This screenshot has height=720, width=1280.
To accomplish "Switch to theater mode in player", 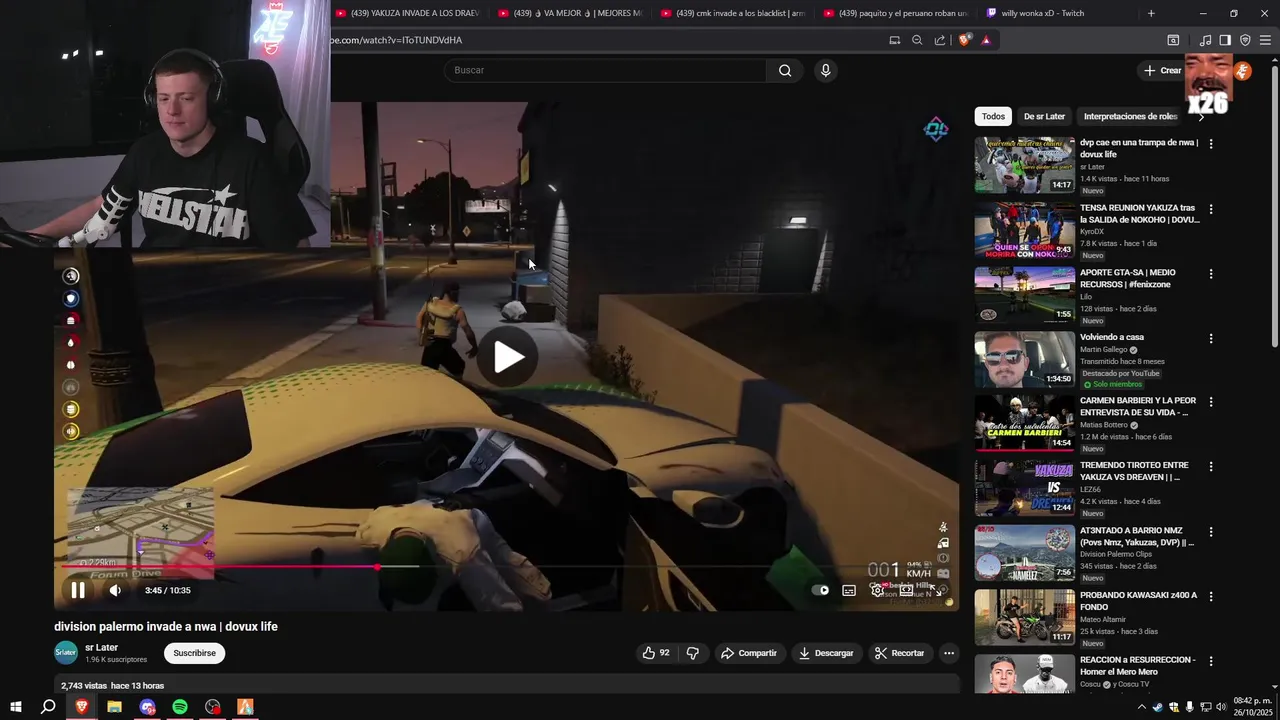I will pyautogui.click(x=906, y=590).
